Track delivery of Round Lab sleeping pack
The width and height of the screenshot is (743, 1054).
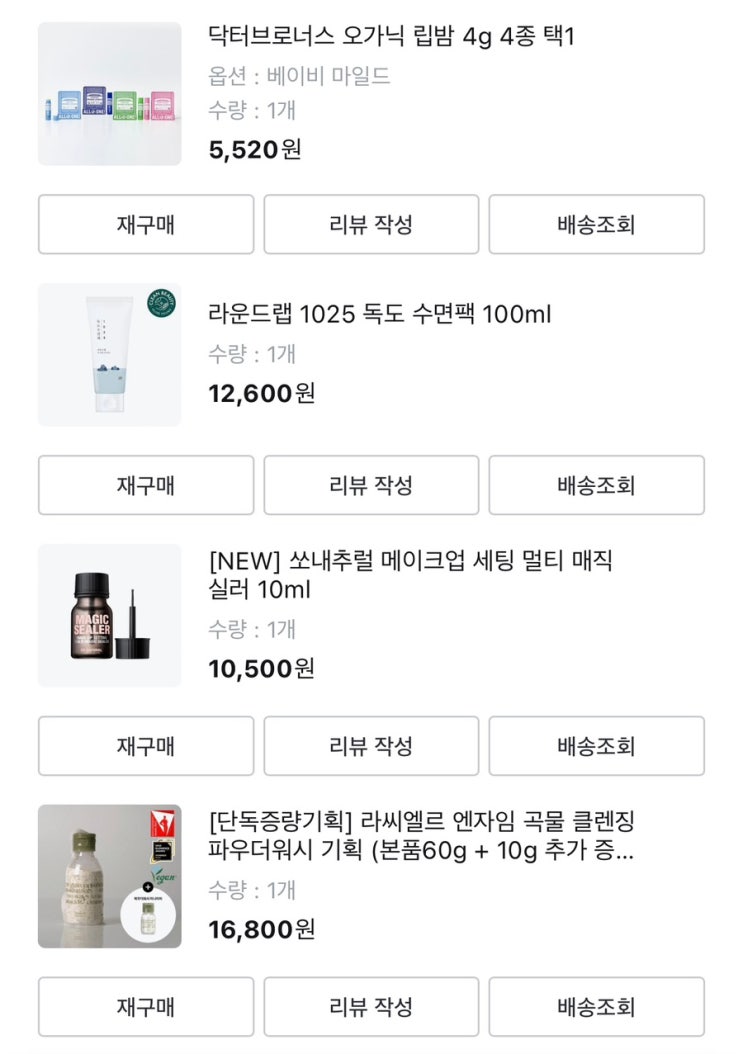tap(596, 485)
